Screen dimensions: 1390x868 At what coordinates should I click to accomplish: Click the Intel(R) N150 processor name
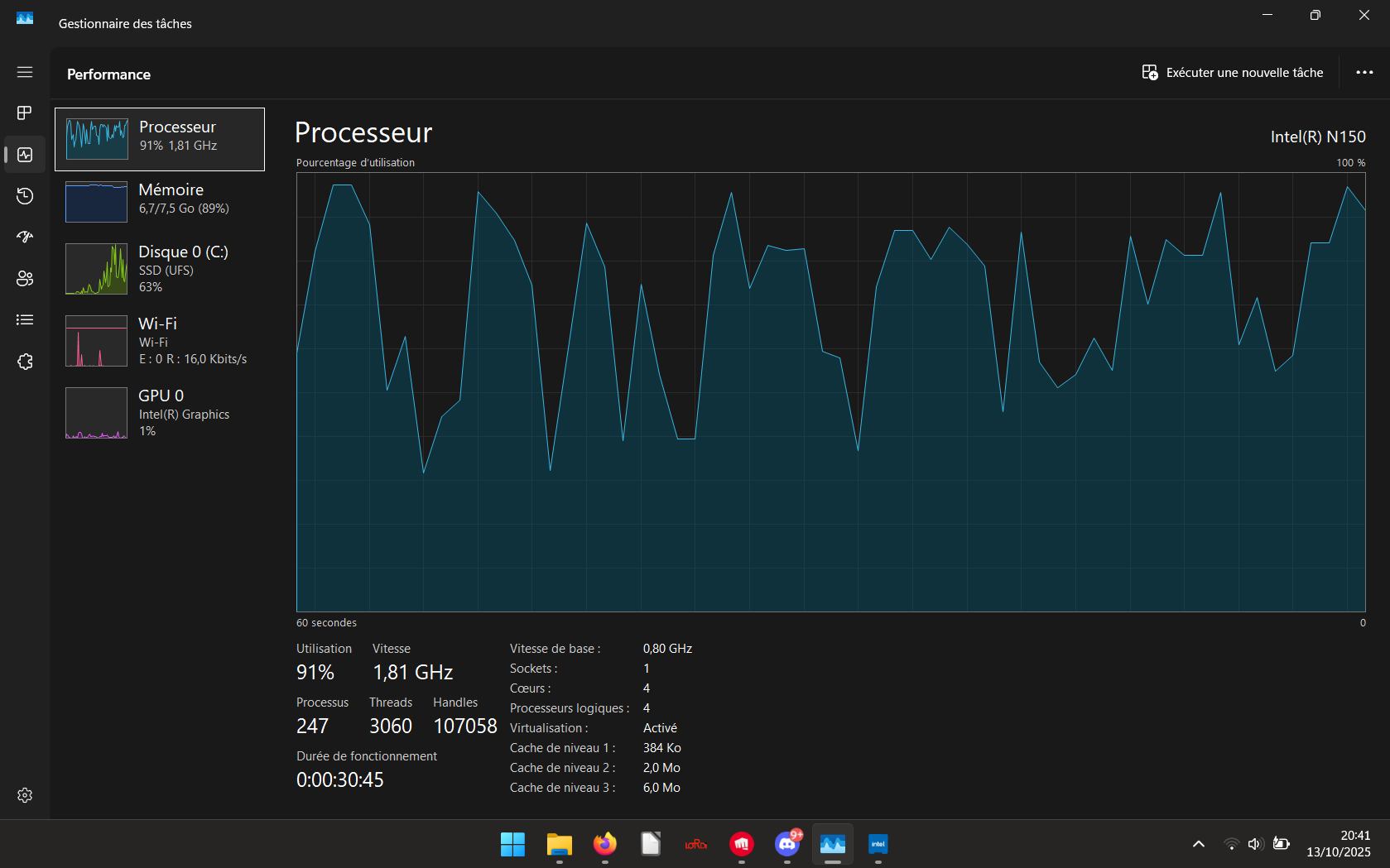1318,137
